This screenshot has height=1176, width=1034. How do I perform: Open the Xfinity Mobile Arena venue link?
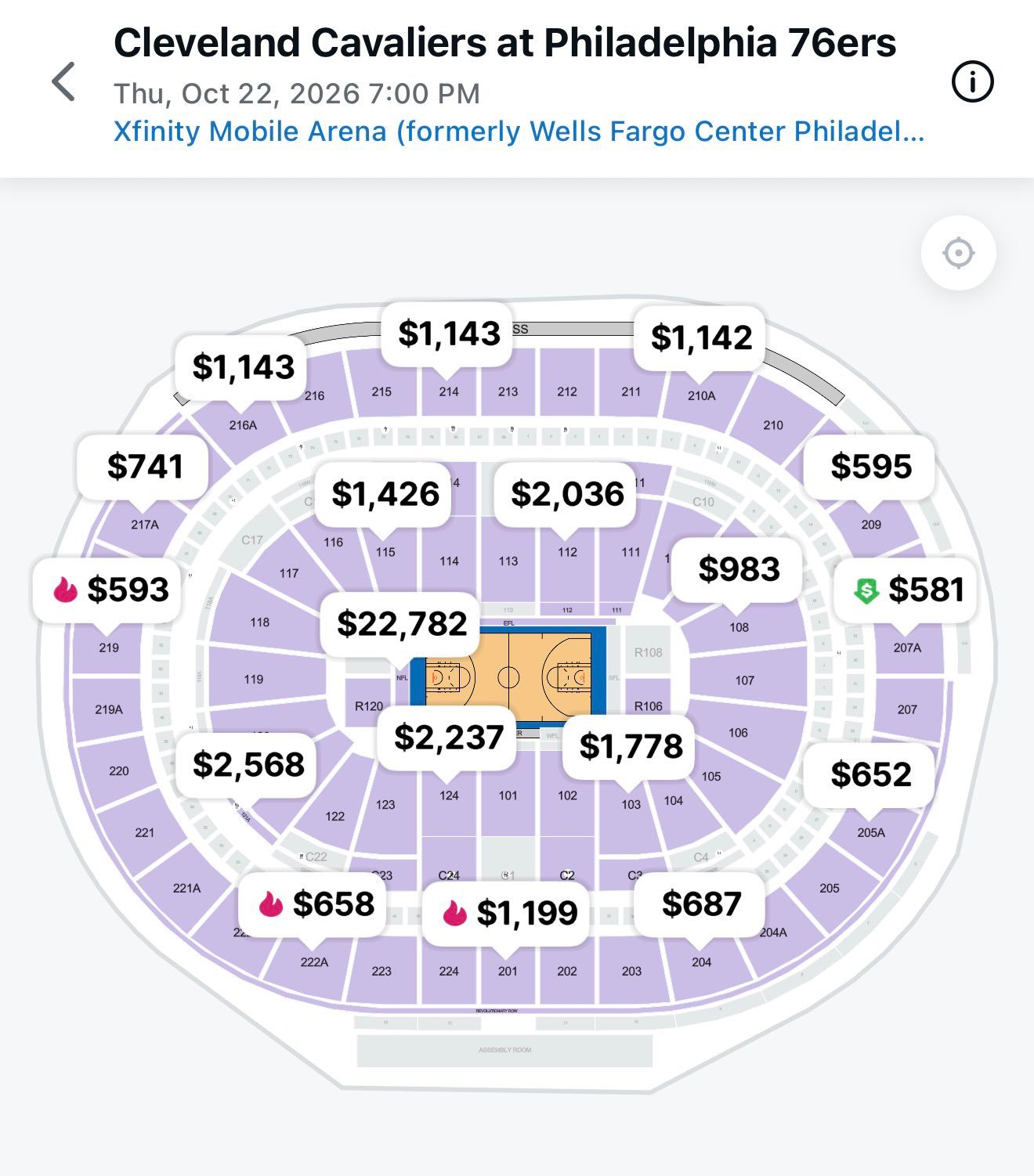pyautogui.click(x=519, y=132)
